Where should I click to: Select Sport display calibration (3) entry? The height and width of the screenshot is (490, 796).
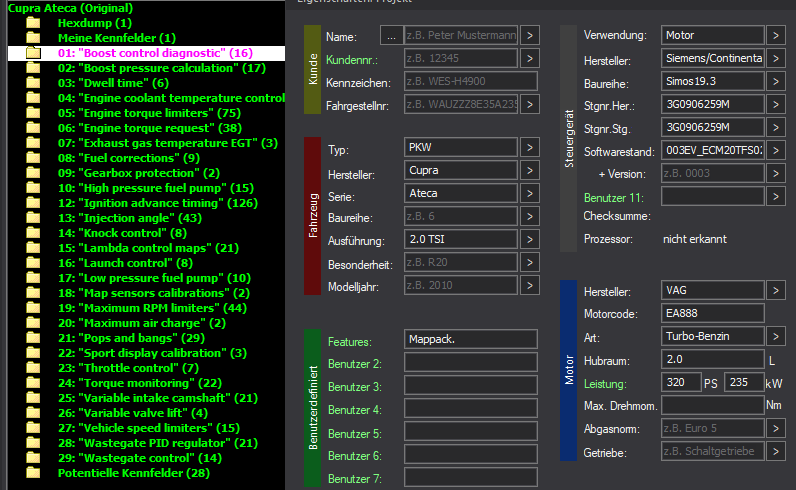click(152, 353)
